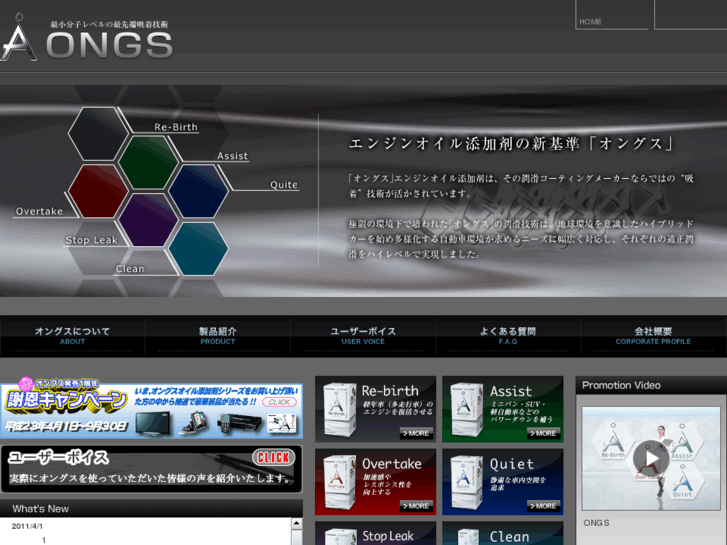Viewport: 727px width, 545px height.
Task: Click the teal Clean hexagon
Action: click(198, 249)
